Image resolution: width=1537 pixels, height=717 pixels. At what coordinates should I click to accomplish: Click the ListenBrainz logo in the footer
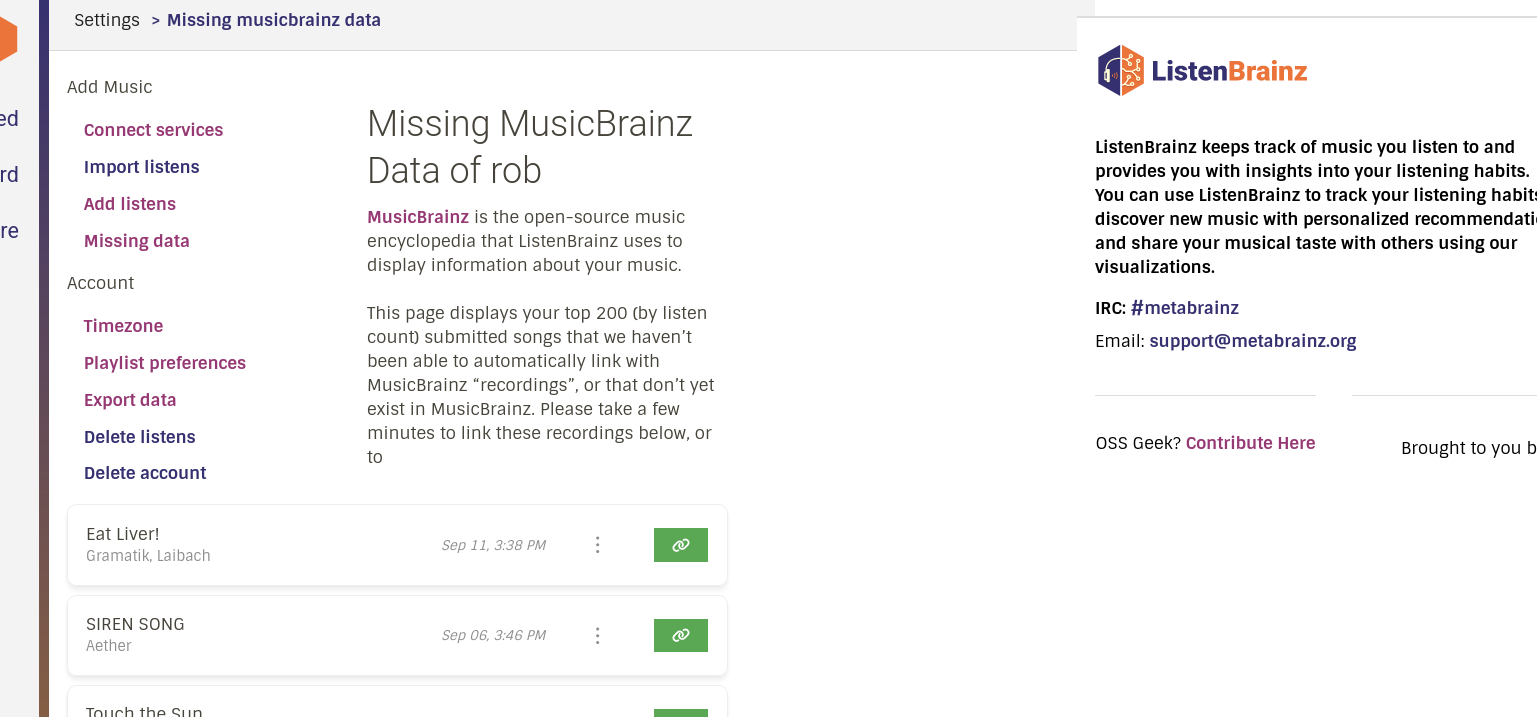(x=1202, y=71)
